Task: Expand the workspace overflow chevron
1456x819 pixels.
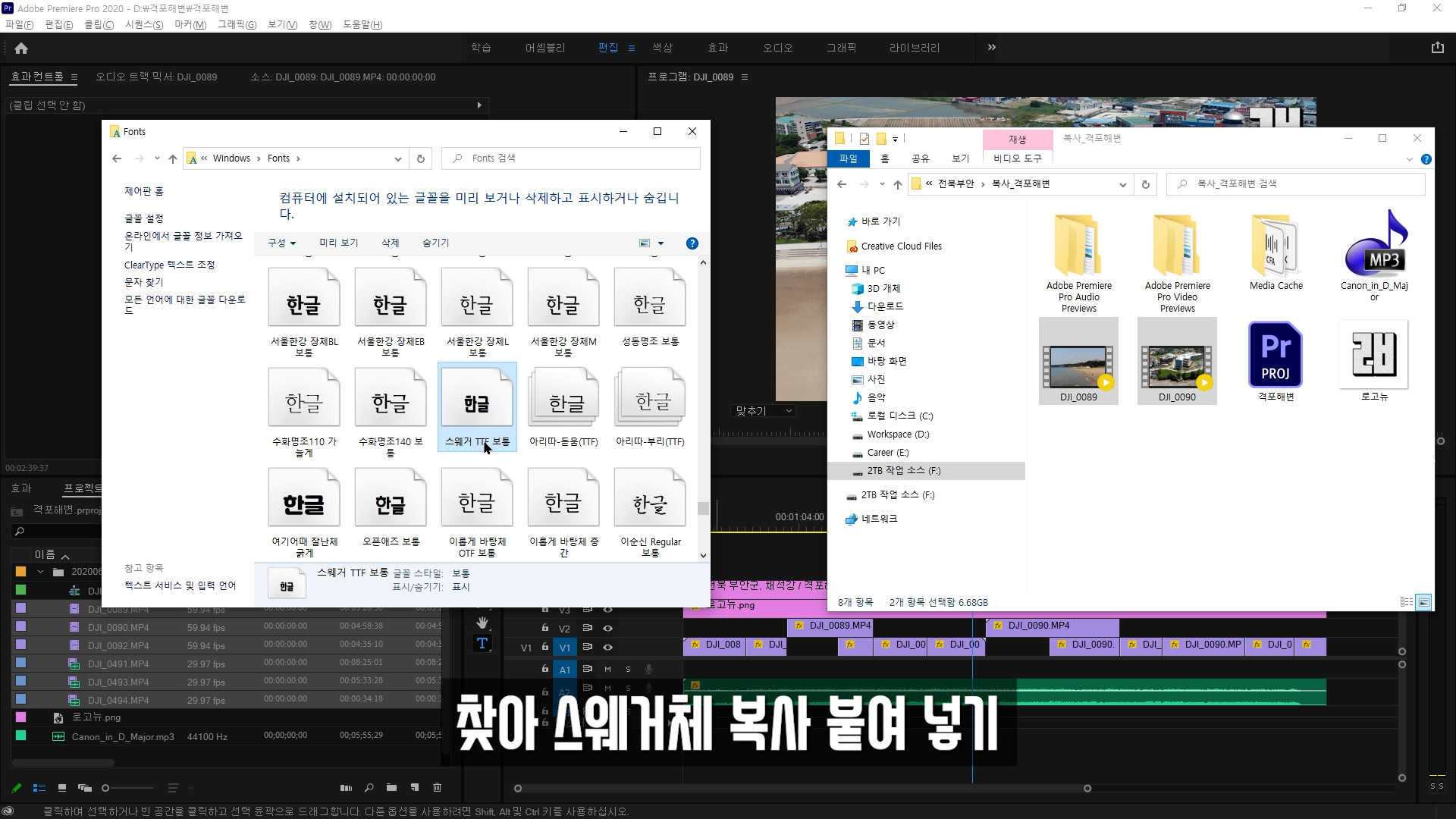Action: click(991, 48)
